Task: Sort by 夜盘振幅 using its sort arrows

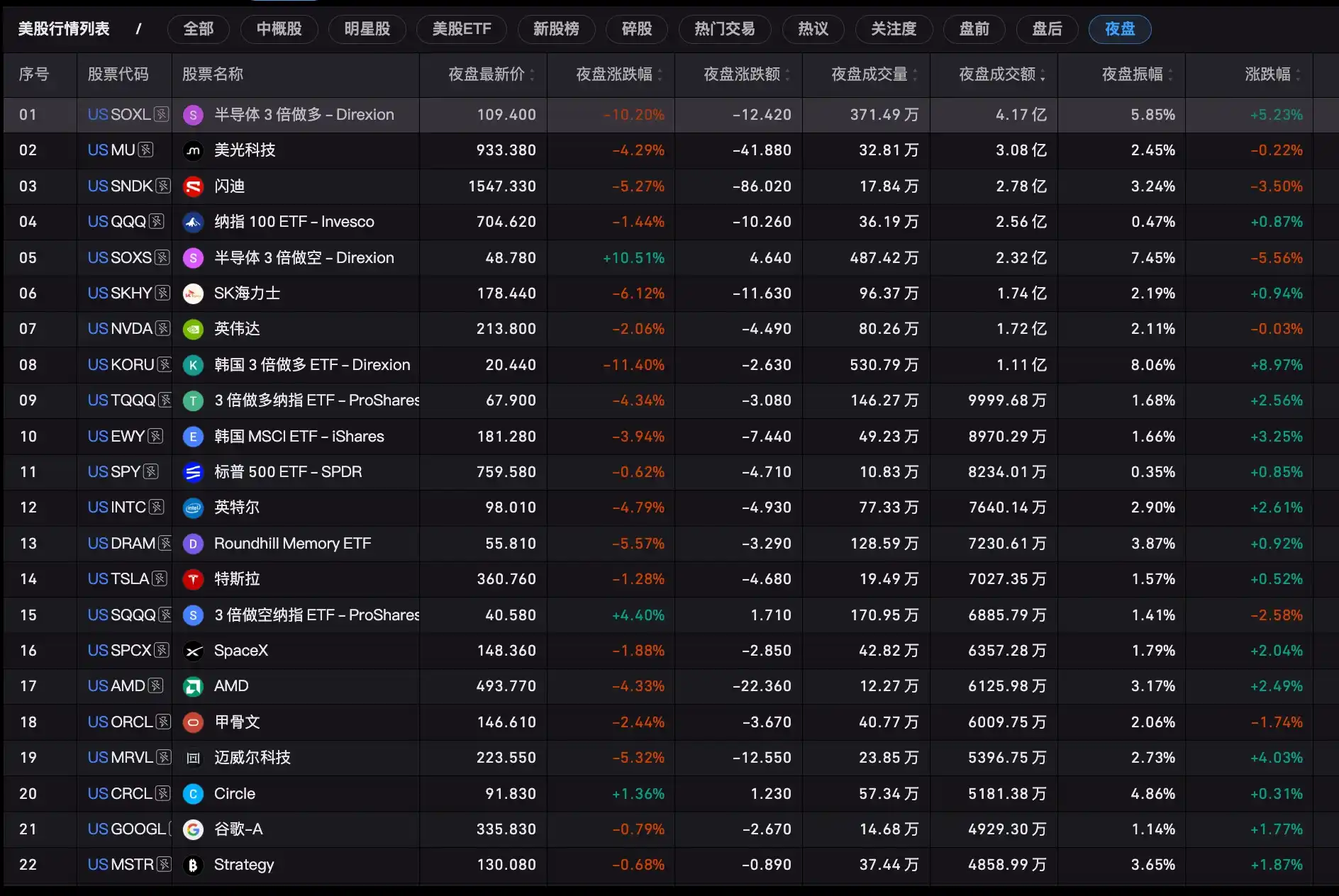Action: pyautogui.click(x=1170, y=74)
